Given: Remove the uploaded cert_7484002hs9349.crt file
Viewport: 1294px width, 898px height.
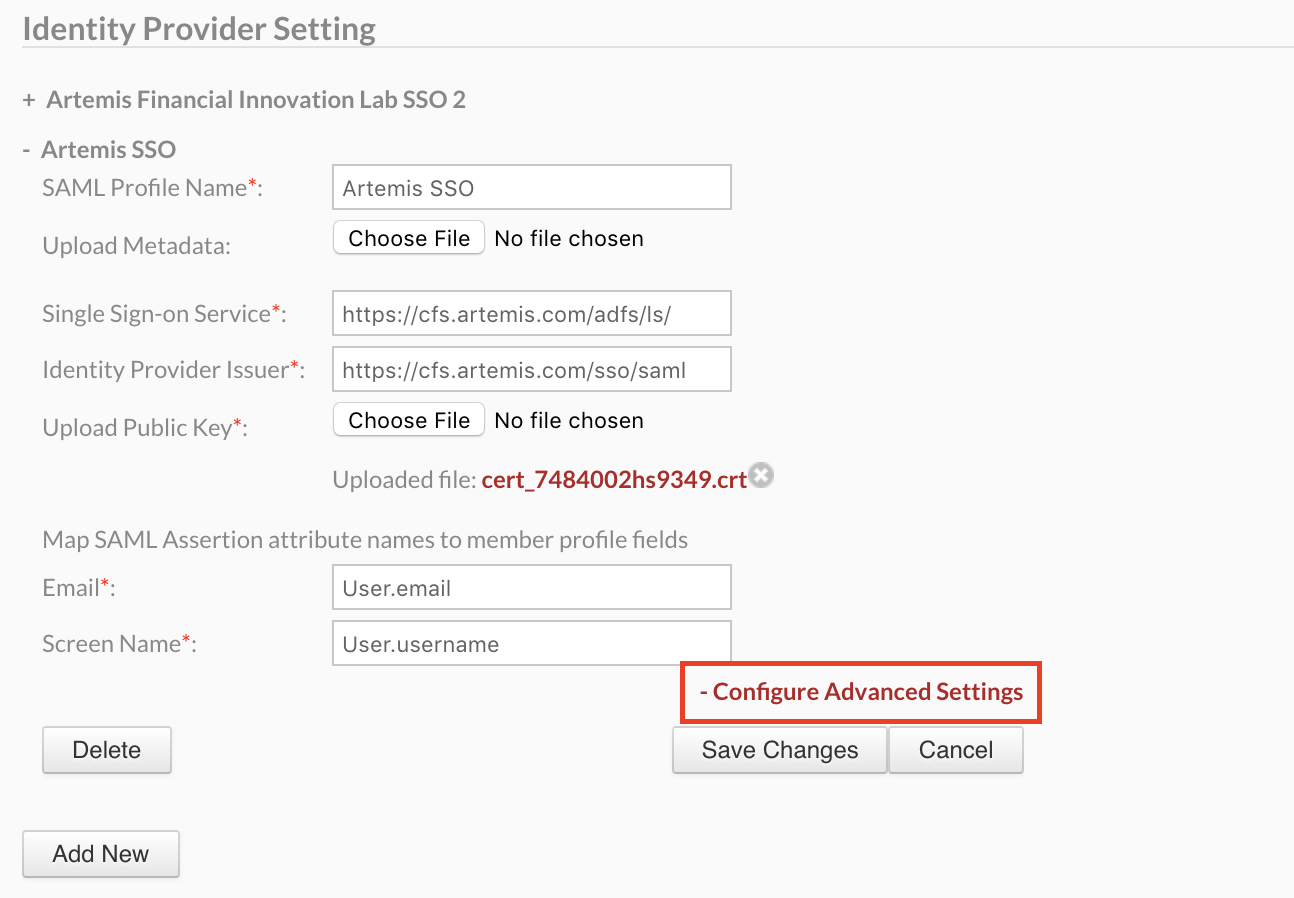Looking at the screenshot, I should pyautogui.click(x=761, y=476).
